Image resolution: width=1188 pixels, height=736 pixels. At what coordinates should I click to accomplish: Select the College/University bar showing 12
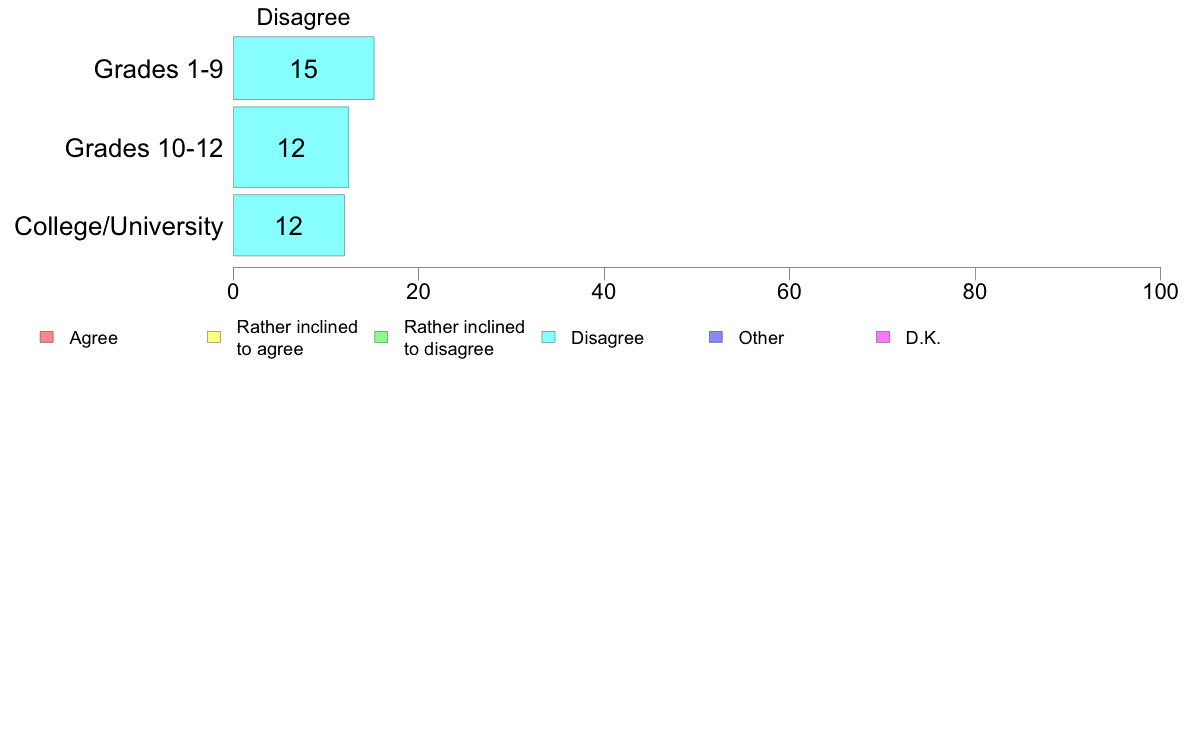[289, 225]
